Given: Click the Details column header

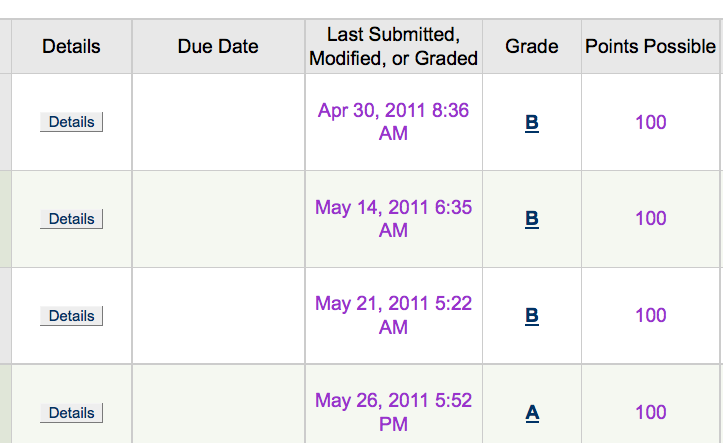Looking at the screenshot, I should point(71,47).
